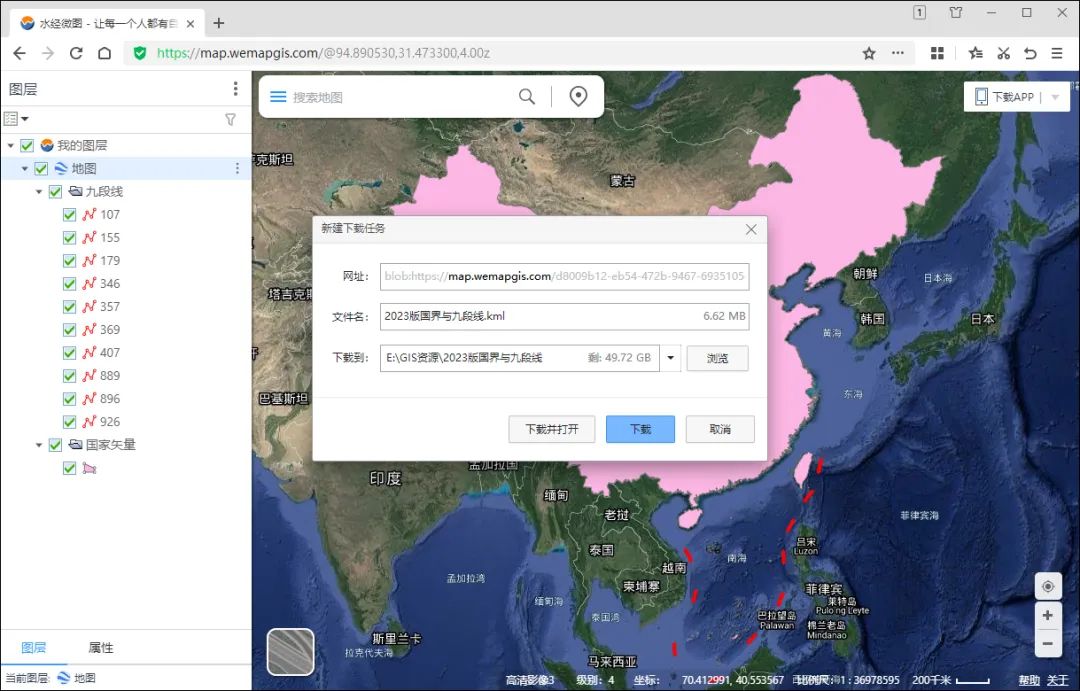The image size is (1080, 691).
Task: Collapse the 九段线 layer tree node
Action: point(39,191)
